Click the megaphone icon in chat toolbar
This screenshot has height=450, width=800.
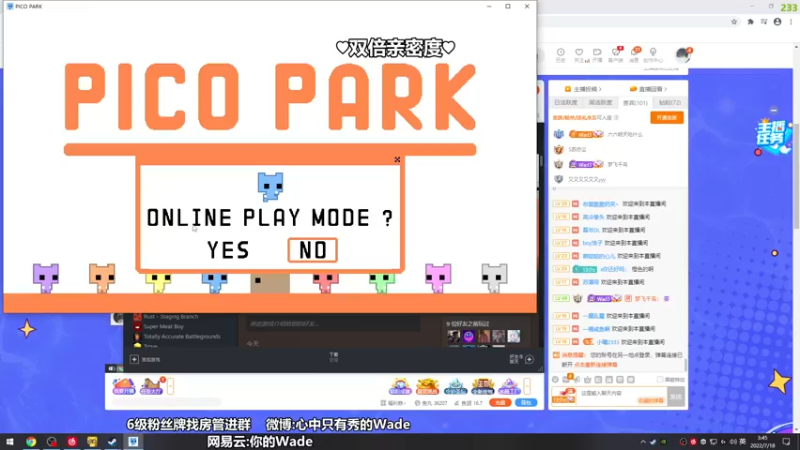[x=577, y=380]
